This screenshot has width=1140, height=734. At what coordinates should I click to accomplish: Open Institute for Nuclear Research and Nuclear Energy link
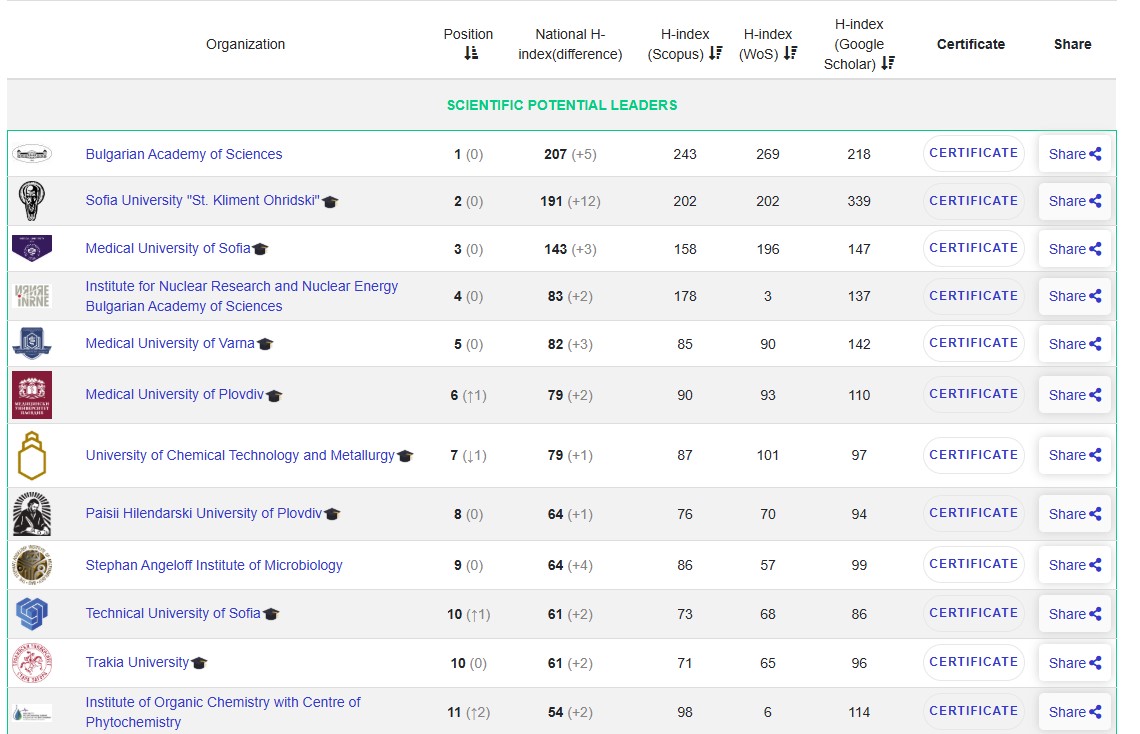coord(242,296)
